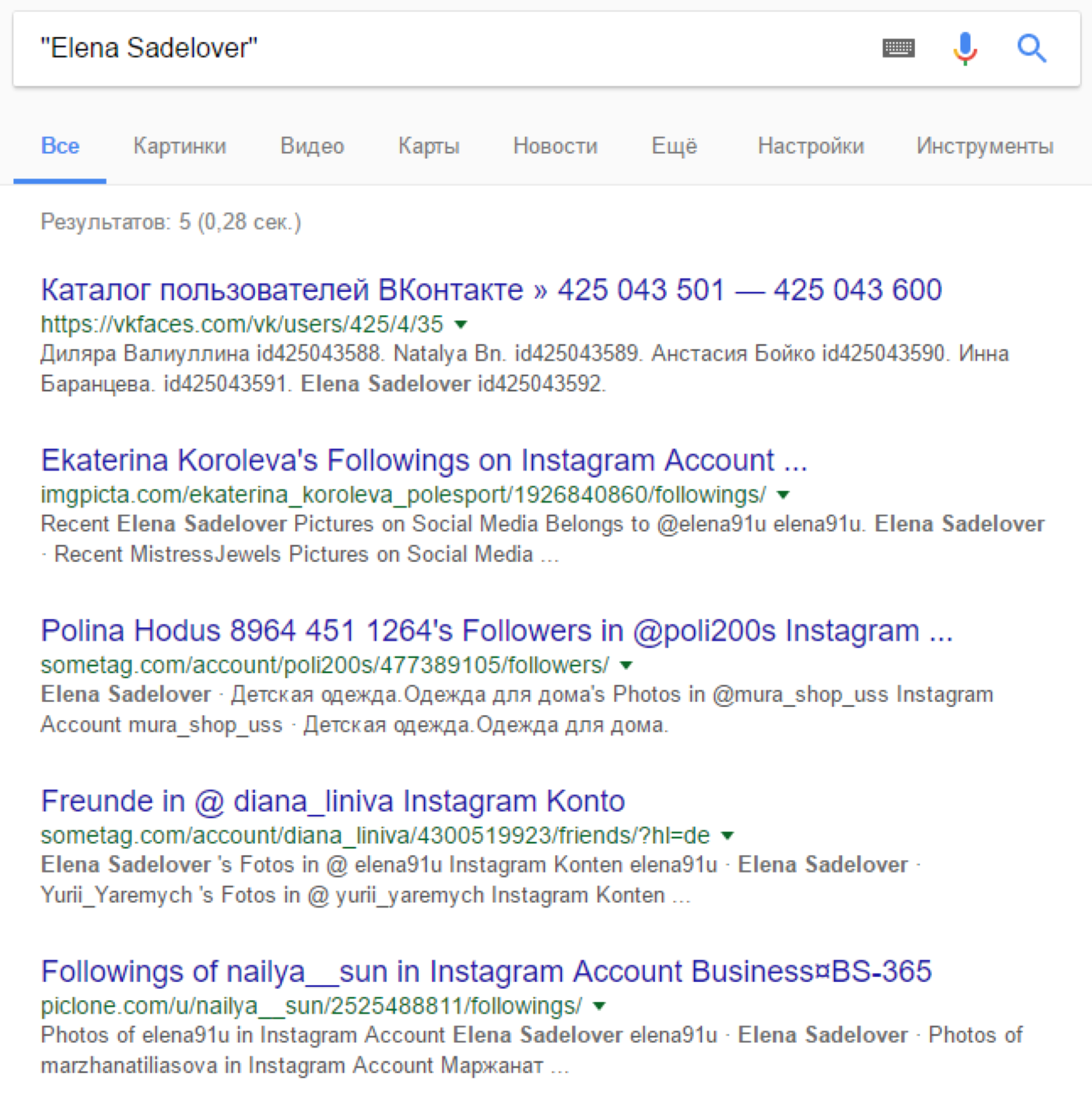Select the Новости tab
Viewport: 1092px width, 1105px height.
point(555,146)
